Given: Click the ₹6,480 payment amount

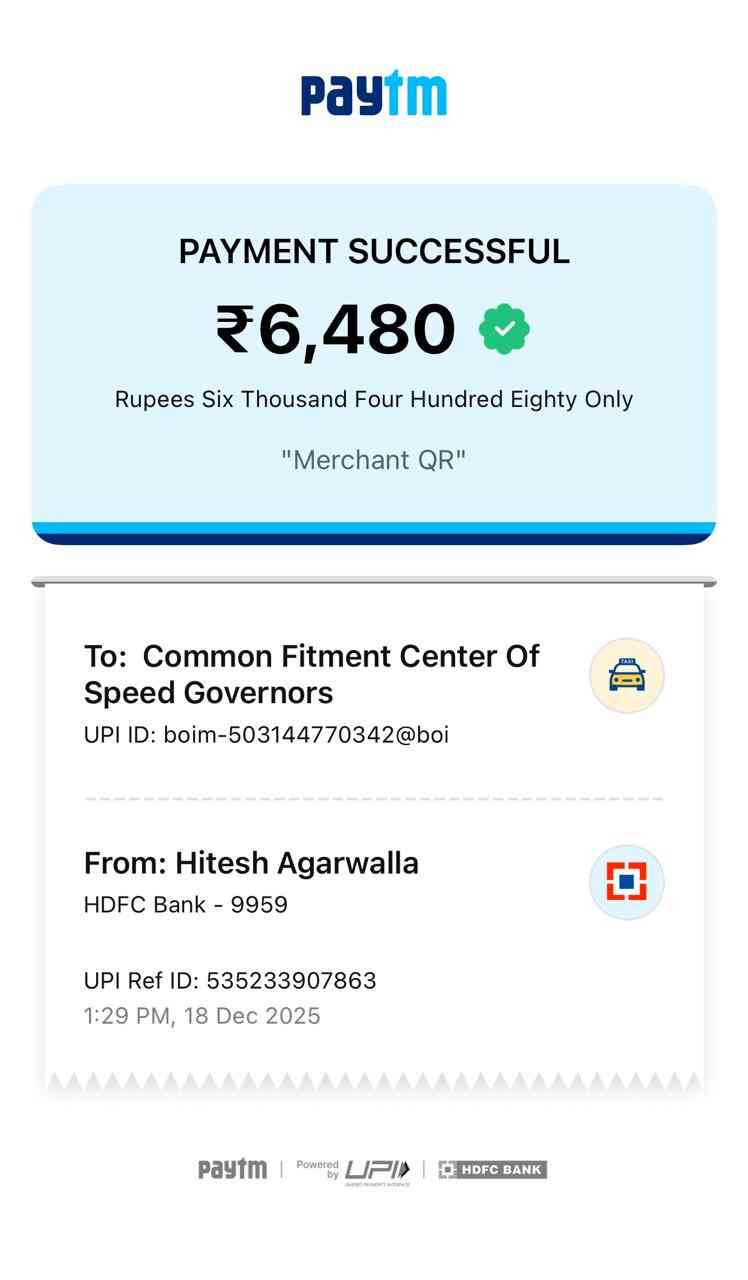Looking at the screenshot, I should point(336,329).
